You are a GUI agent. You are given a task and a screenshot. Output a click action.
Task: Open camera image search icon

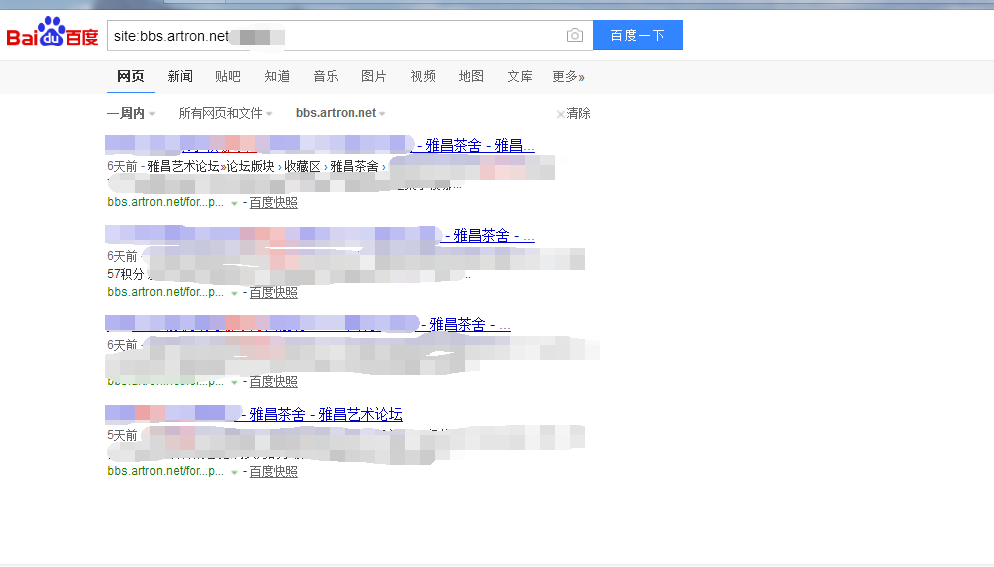tap(574, 36)
